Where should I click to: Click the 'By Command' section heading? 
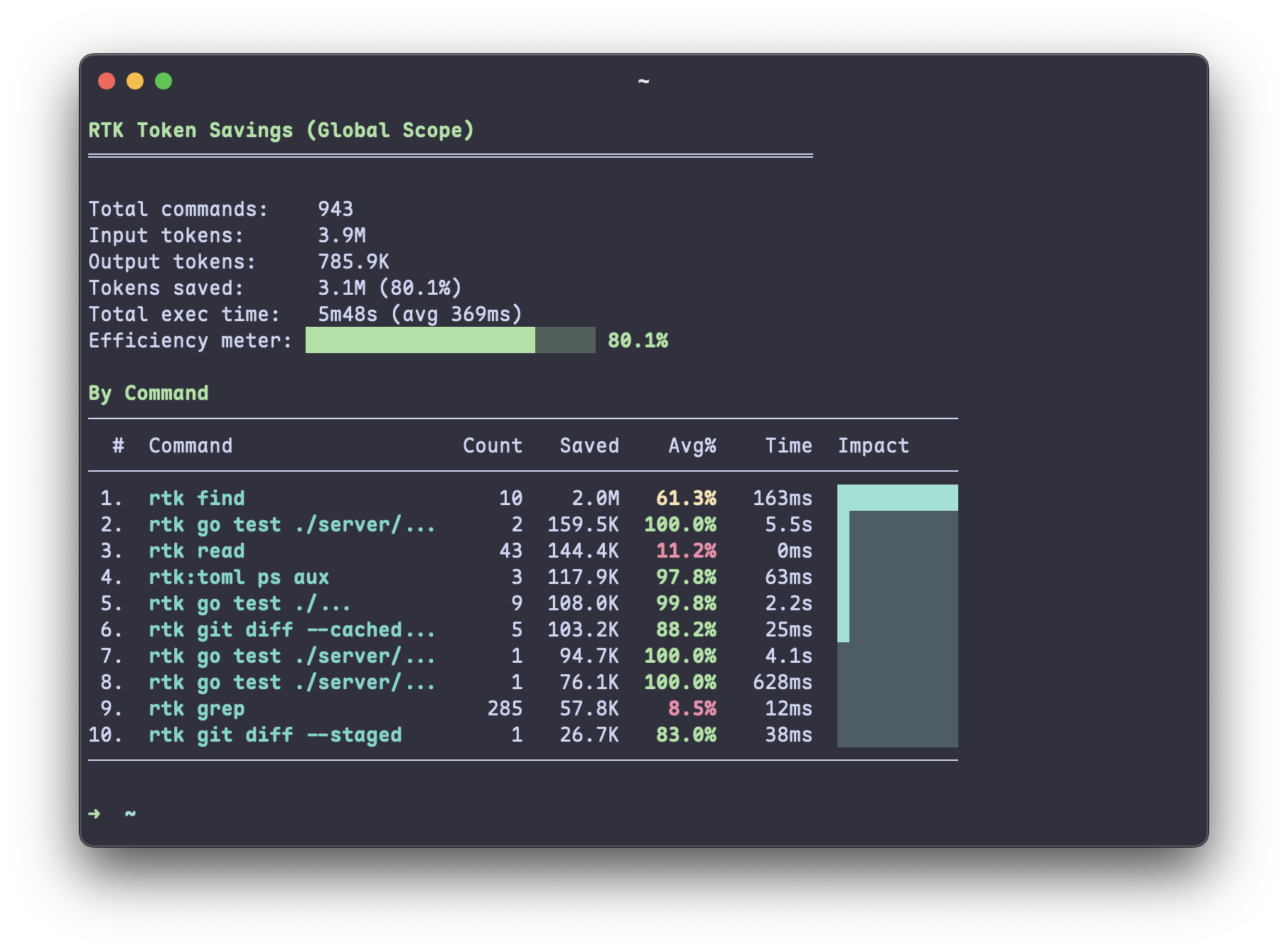(149, 393)
